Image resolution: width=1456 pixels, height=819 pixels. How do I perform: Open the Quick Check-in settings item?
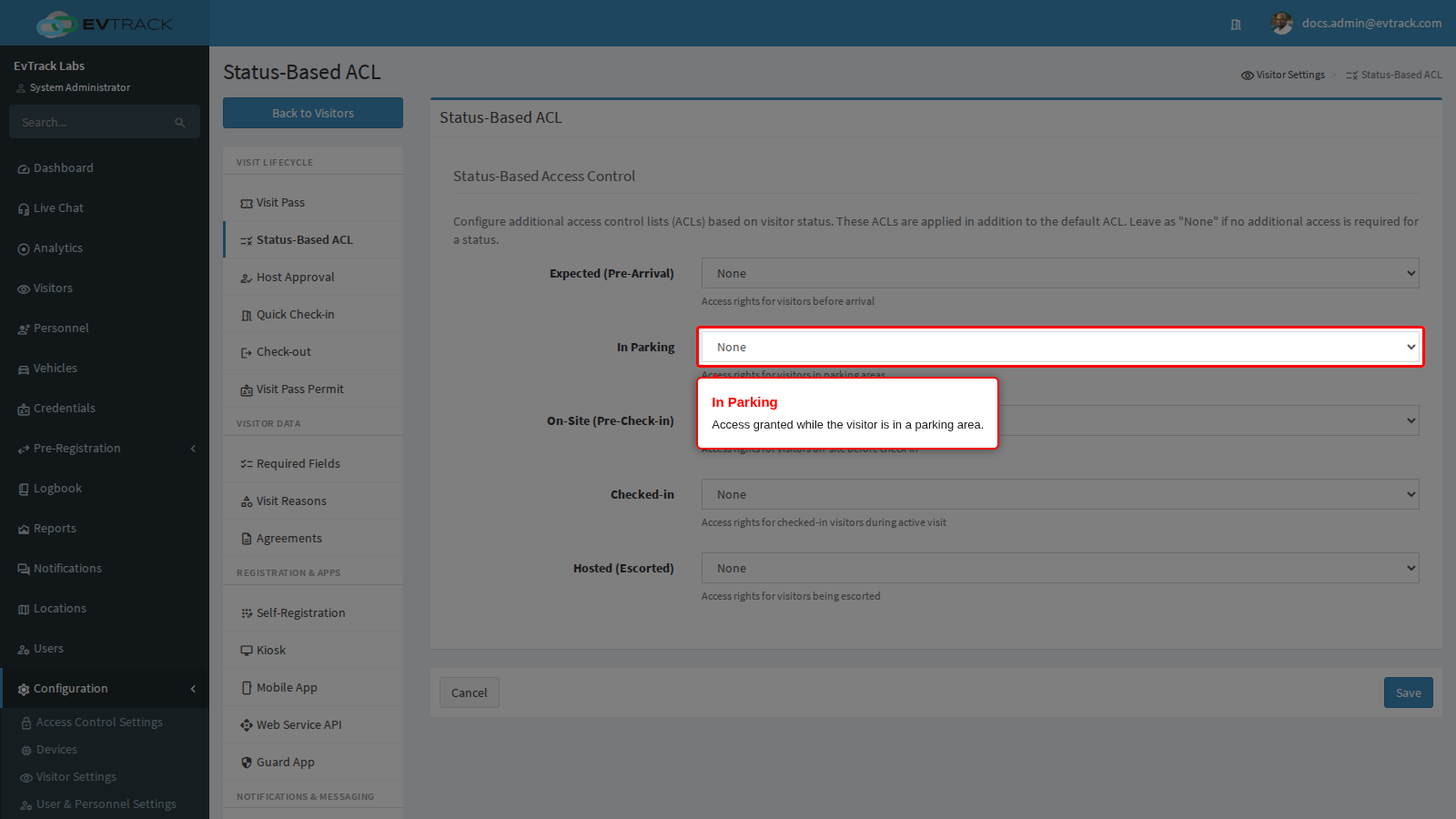click(x=313, y=314)
